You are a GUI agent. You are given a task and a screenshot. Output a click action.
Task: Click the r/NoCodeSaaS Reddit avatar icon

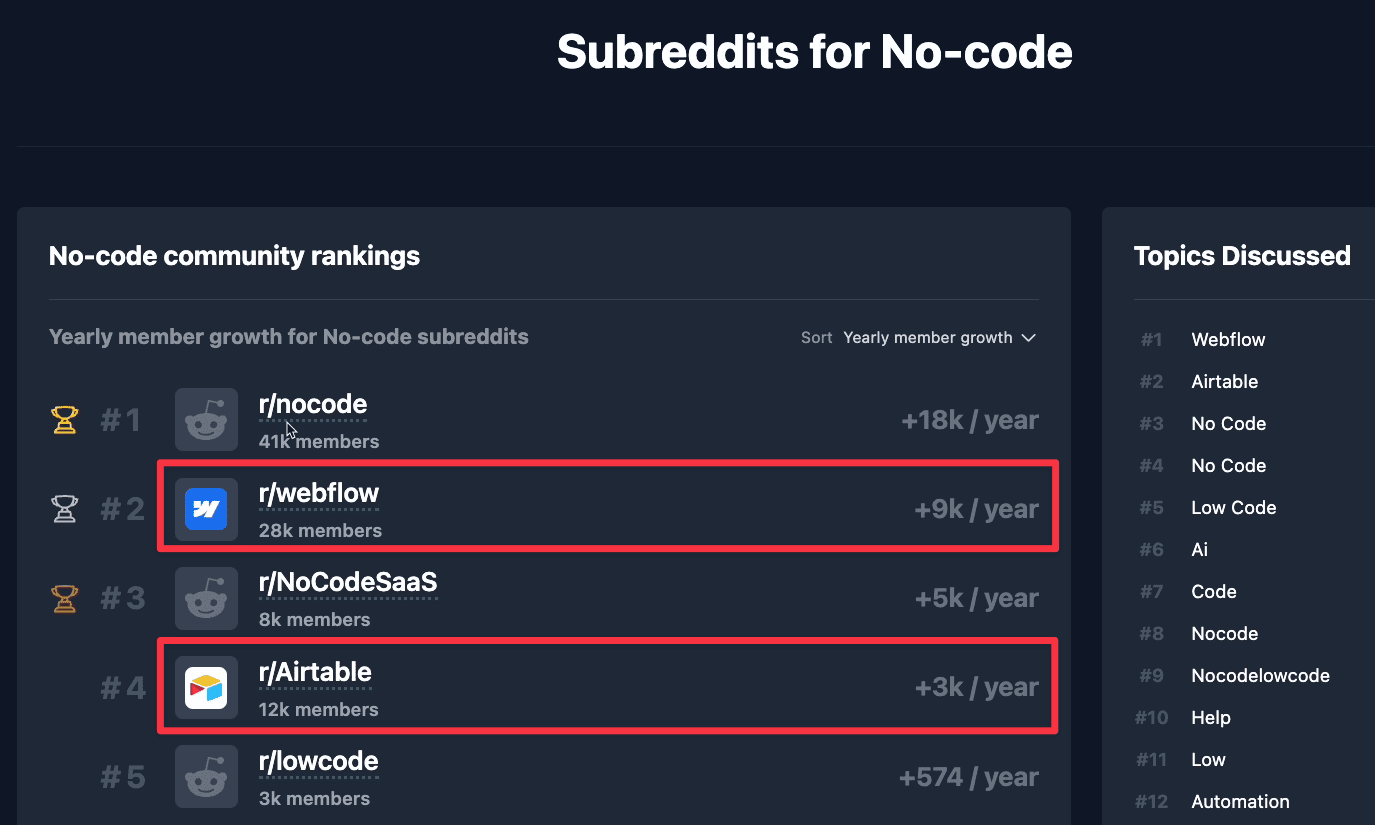(x=206, y=598)
